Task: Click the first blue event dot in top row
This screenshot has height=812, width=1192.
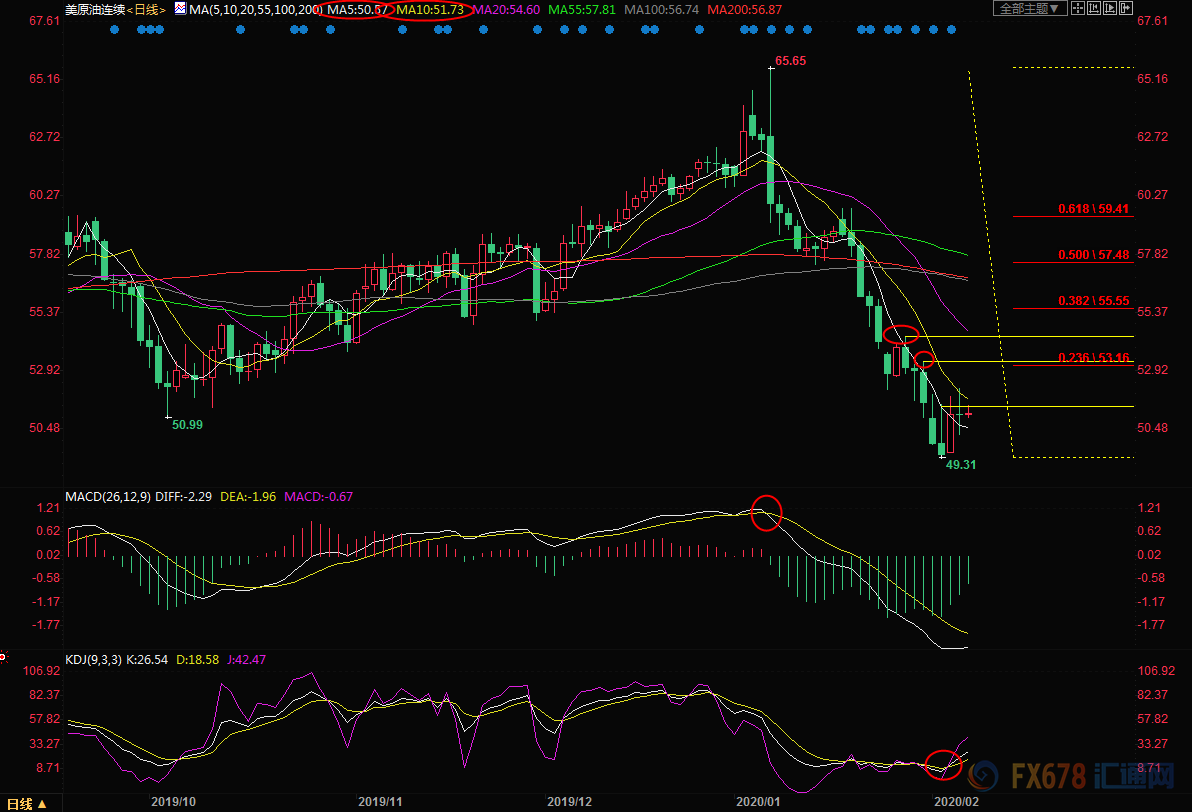Action: (x=113, y=29)
